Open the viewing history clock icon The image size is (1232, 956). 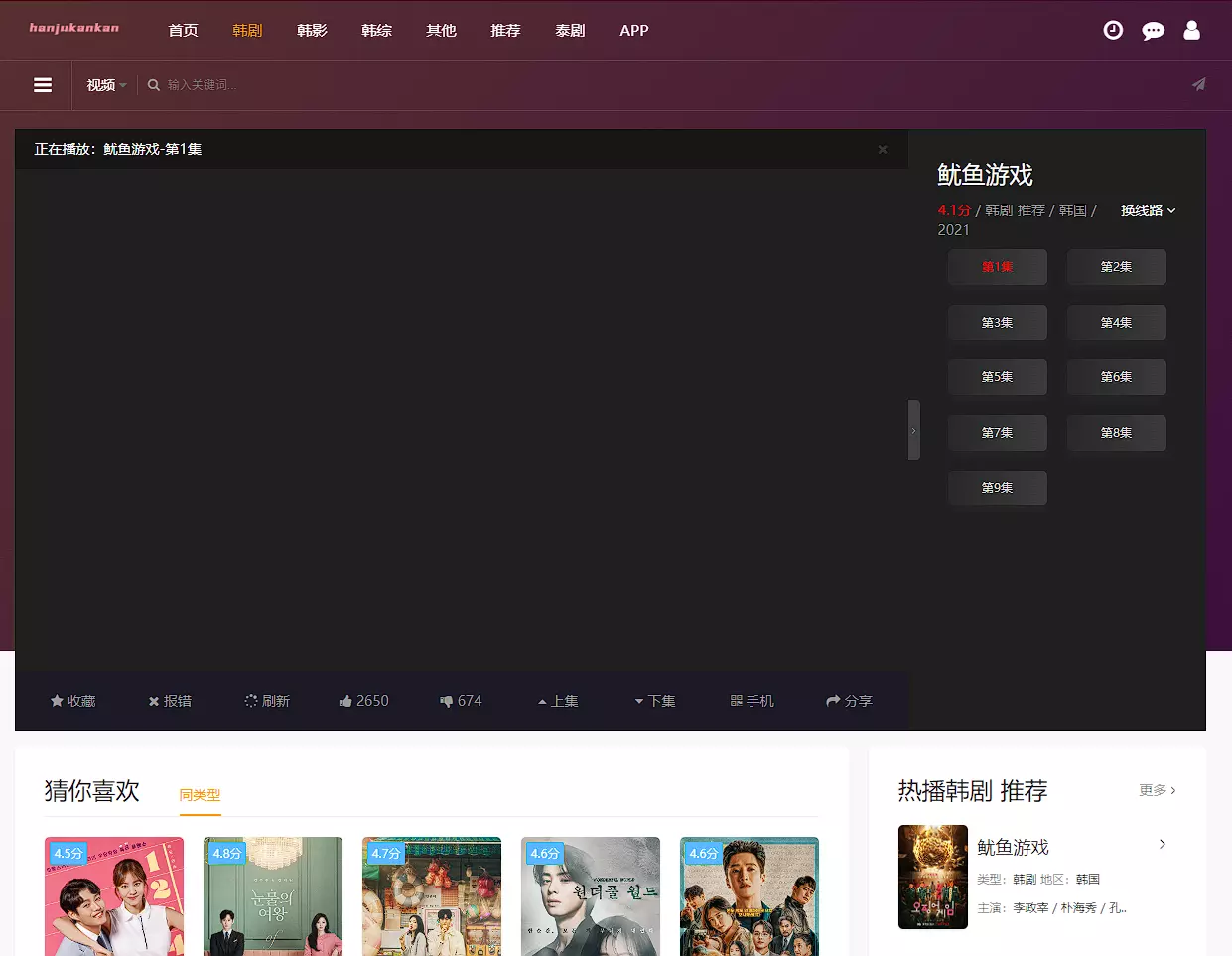[x=1113, y=31]
